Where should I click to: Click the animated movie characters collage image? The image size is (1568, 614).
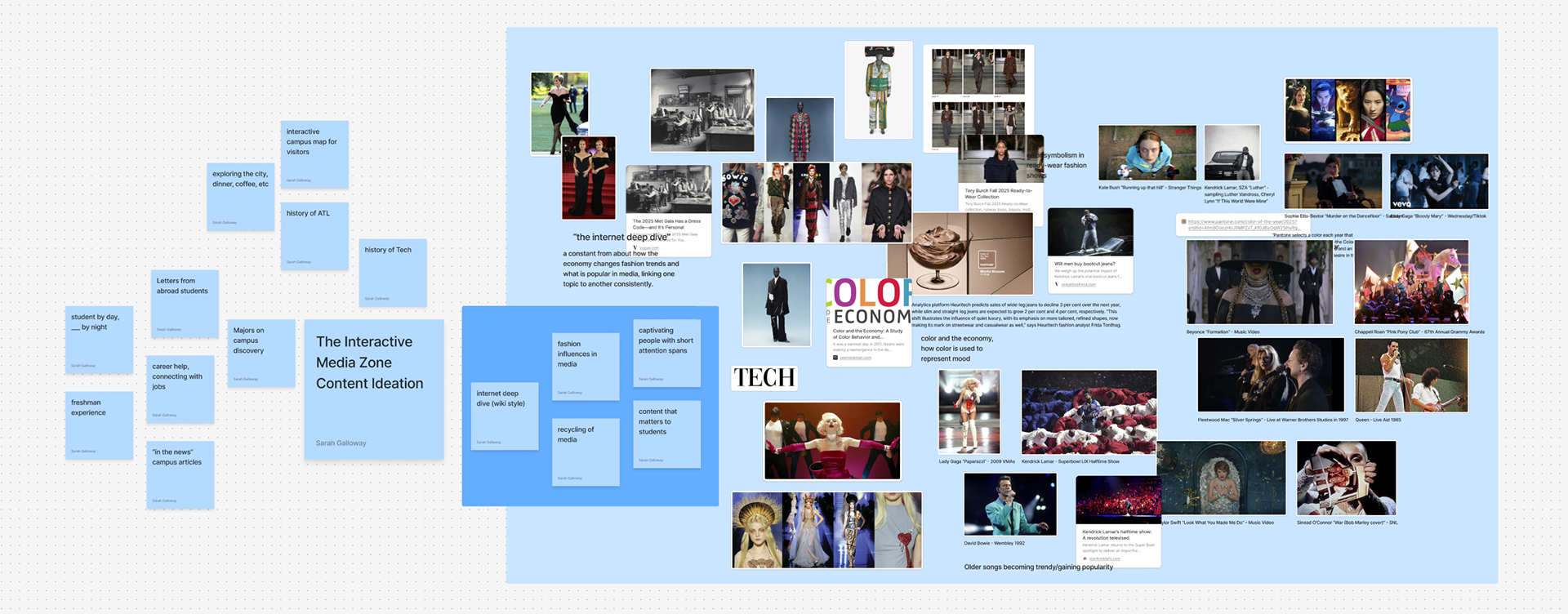tap(1348, 110)
